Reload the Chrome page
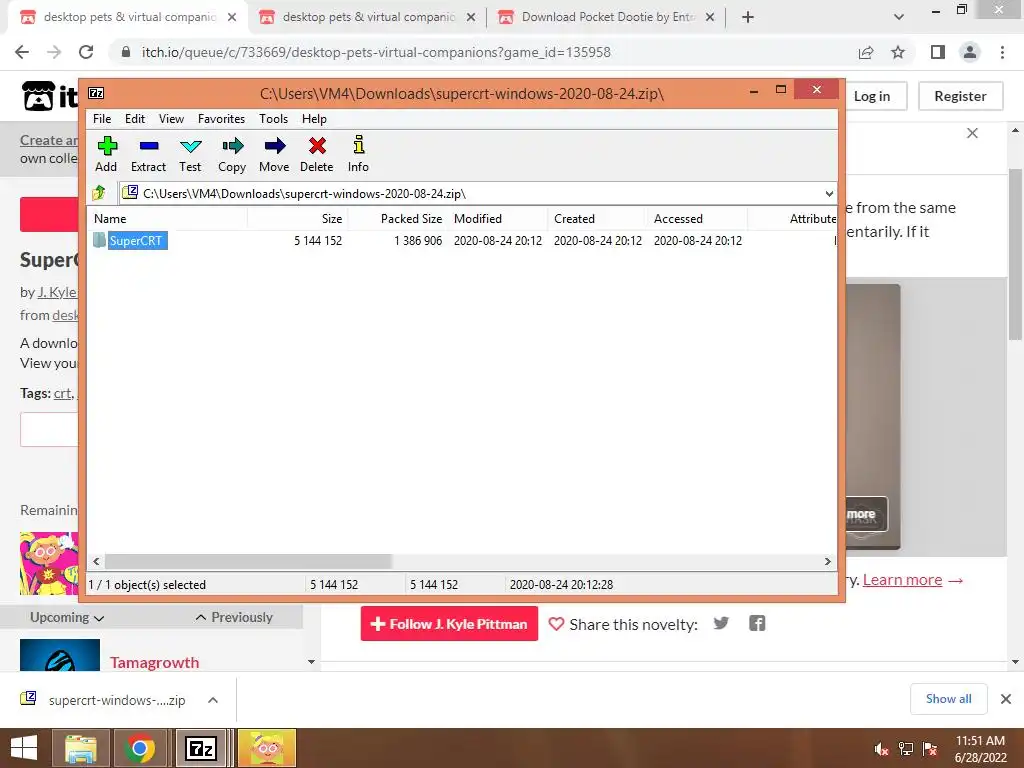Viewport: 1024px width, 768px height. (x=86, y=52)
